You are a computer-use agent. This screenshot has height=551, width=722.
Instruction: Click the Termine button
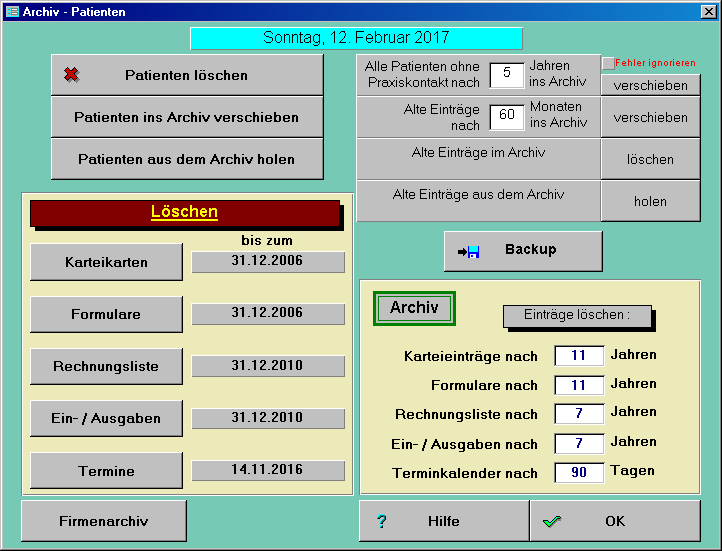tap(106, 471)
